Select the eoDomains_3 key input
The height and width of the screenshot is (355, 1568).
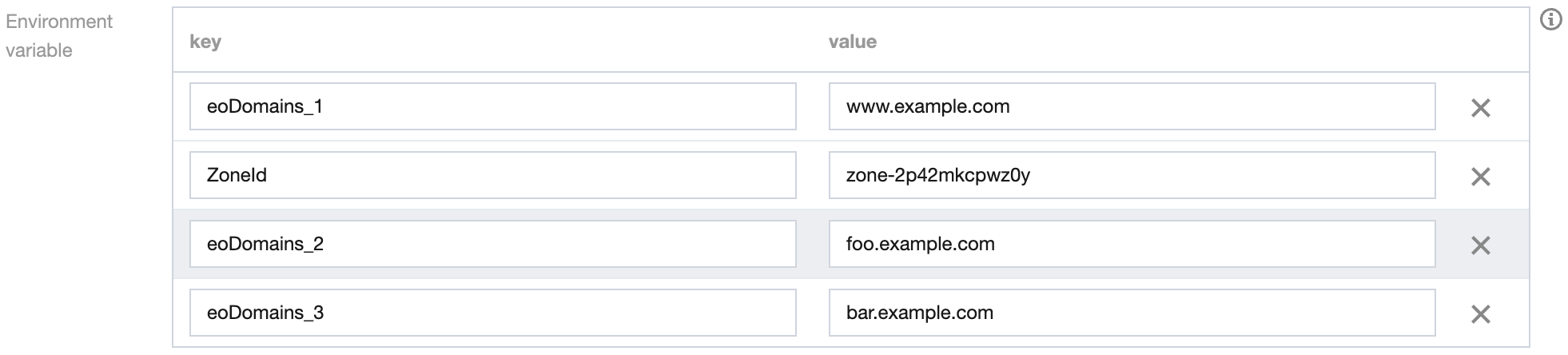pos(492,313)
